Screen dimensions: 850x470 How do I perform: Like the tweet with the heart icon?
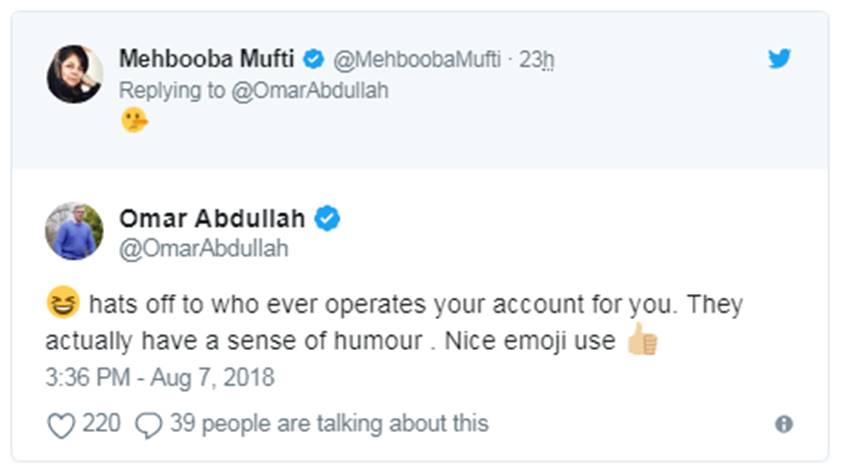click(61, 425)
